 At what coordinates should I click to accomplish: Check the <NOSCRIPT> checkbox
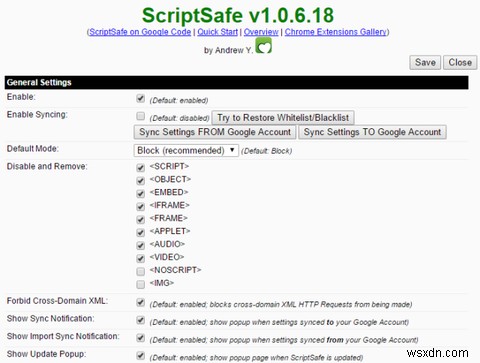141,271
